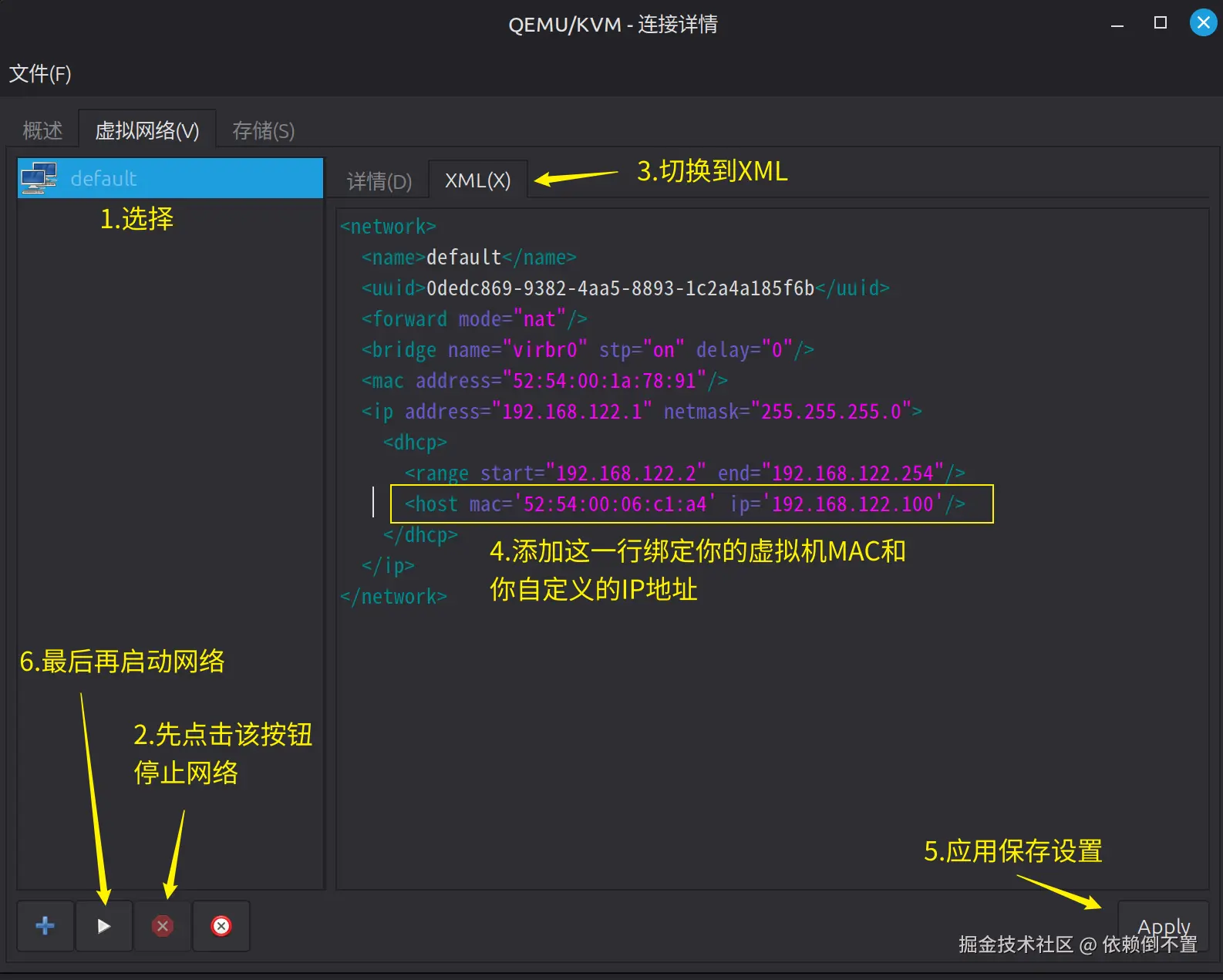Switch to the 存储(S) tab

pyautogui.click(x=263, y=130)
